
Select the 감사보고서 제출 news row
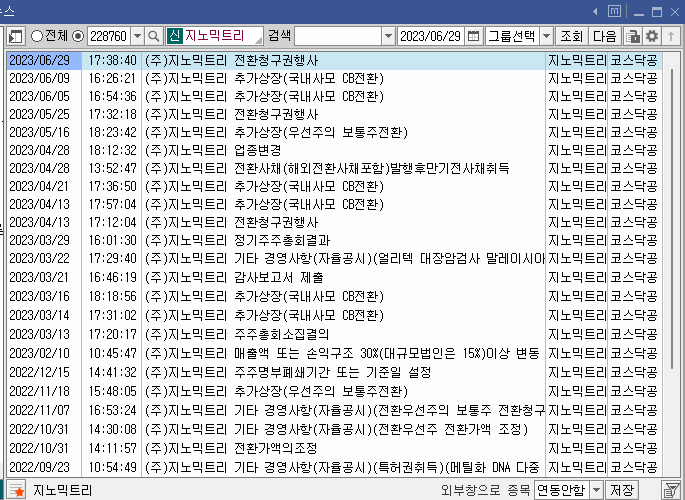tap(334, 277)
